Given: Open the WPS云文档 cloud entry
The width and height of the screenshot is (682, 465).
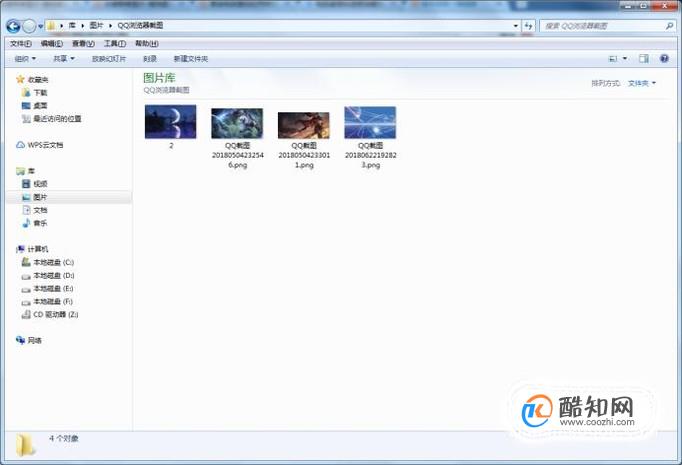Looking at the screenshot, I should [x=45, y=145].
